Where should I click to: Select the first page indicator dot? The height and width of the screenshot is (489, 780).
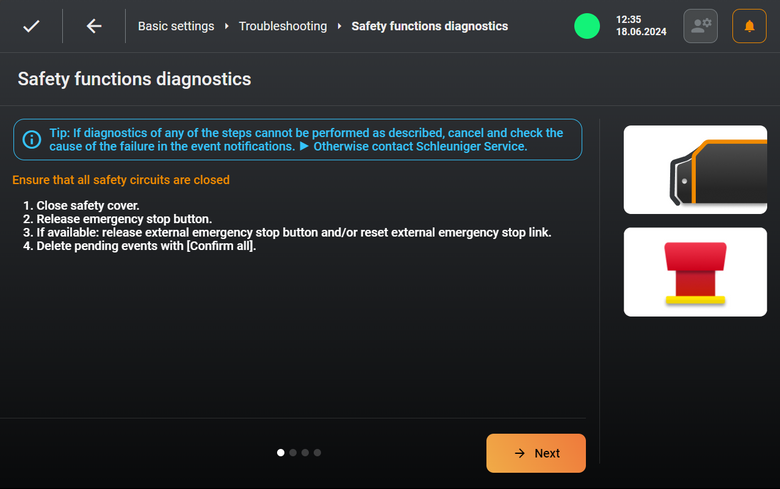281,453
